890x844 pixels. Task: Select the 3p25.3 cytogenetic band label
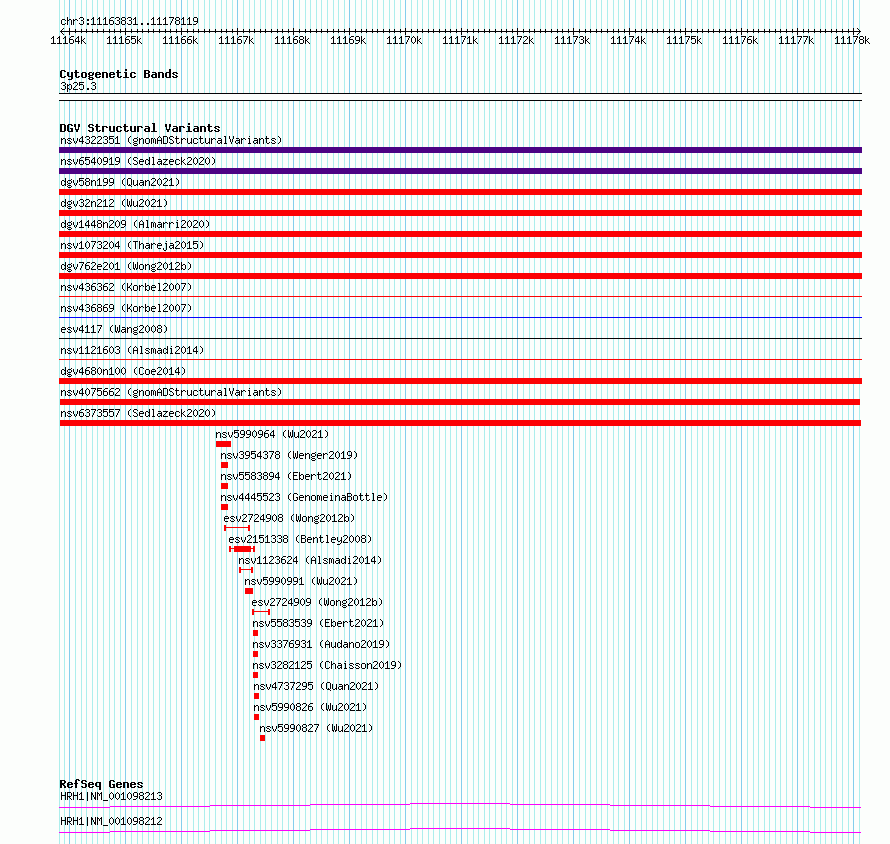(x=78, y=86)
